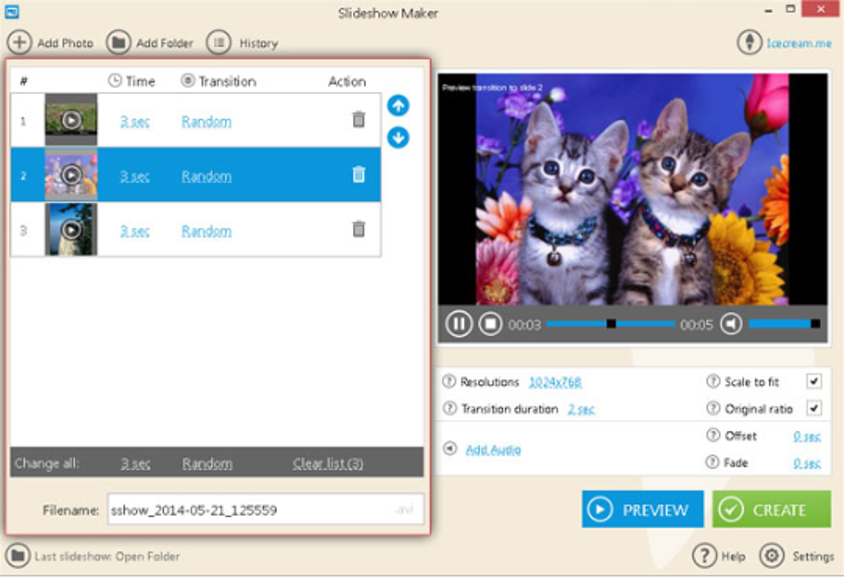Click the CREATE button
The height and width of the screenshot is (578, 844).
point(771,509)
